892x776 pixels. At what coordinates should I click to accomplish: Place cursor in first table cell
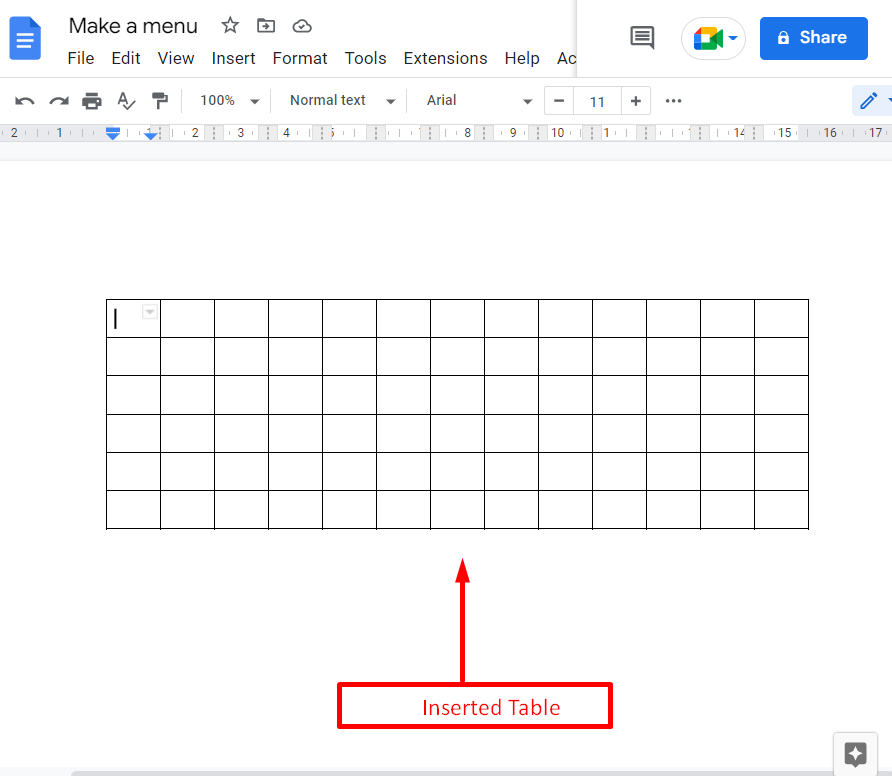tap(133, 319)
